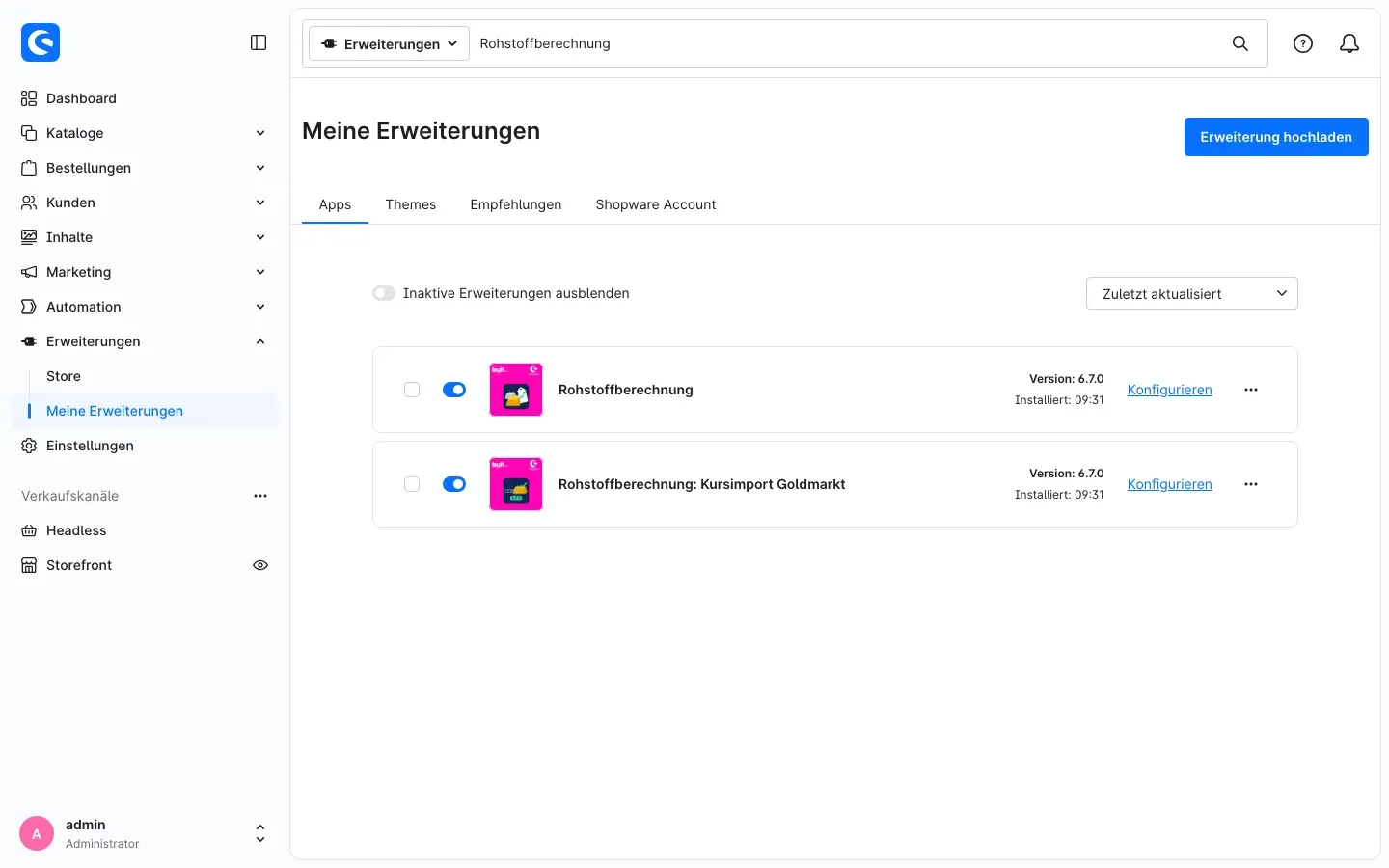This screenshot has height=868, width=1389.
Task: Open three-dot menu for Kursimport Goldmarkt row
Action: [1251, 484]
